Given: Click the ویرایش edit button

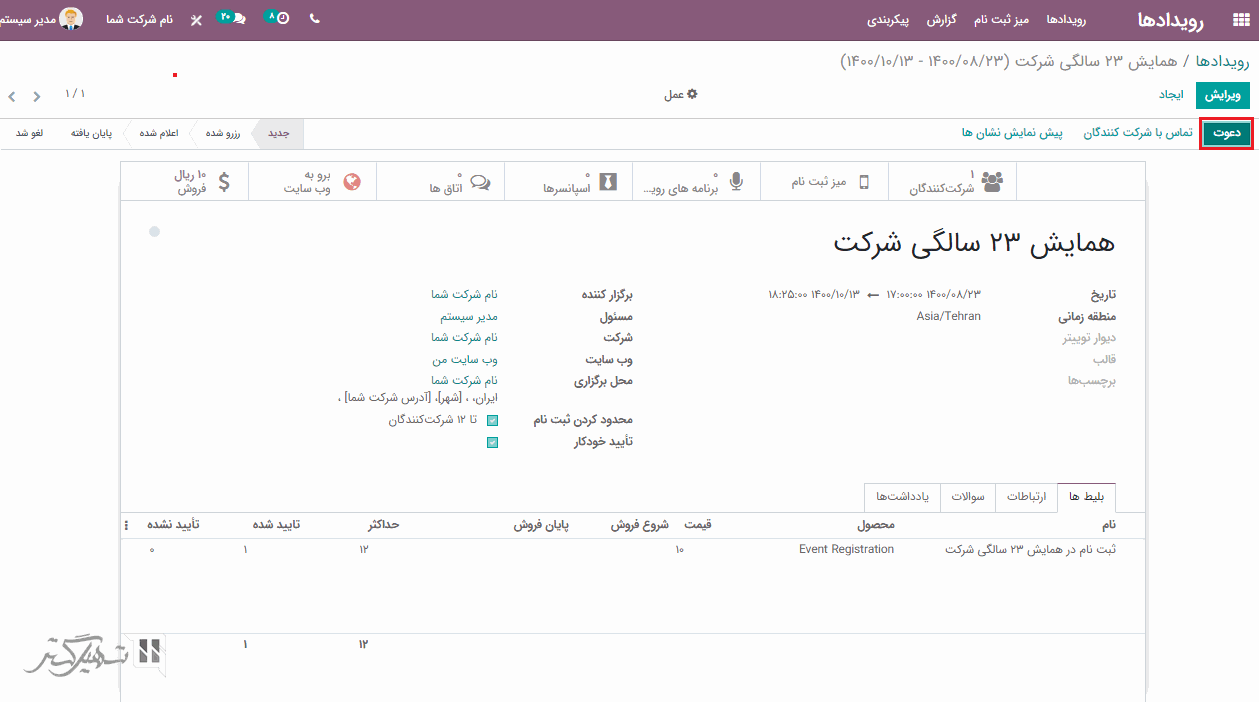Looking at the screenshot, I should click(x=1223, y=95).
